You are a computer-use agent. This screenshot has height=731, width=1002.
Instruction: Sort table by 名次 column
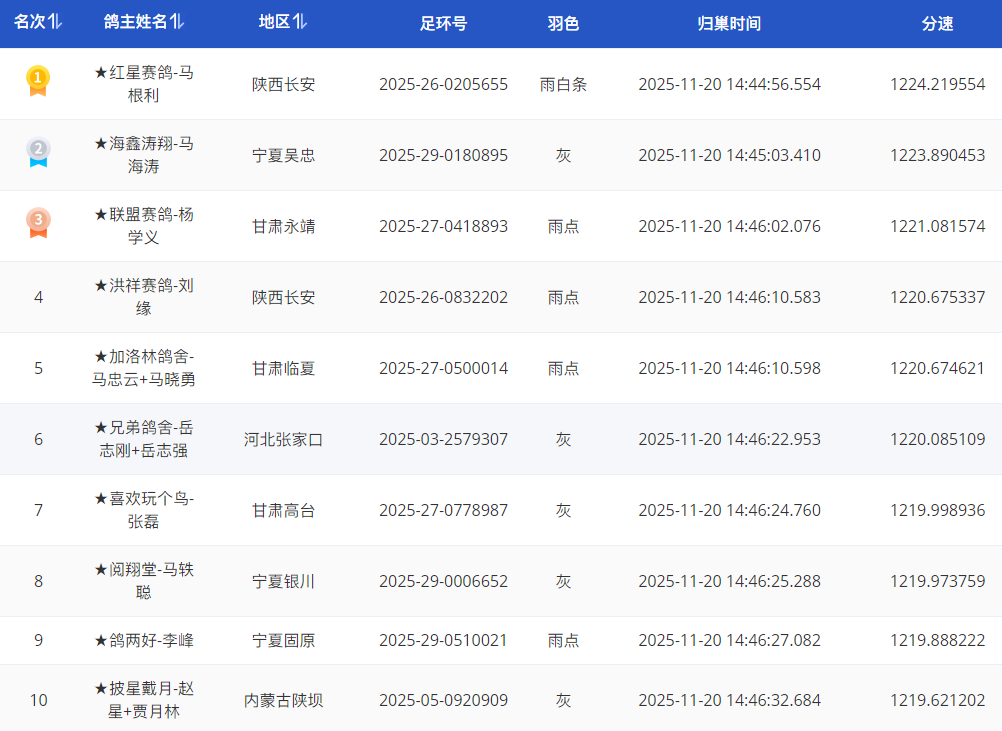[x=38, y=23]
